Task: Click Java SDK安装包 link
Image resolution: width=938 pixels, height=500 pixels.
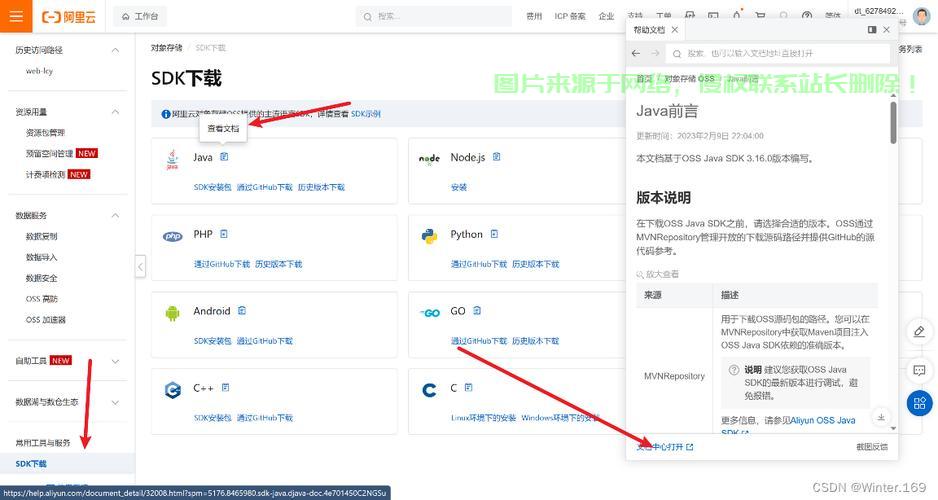Action: [212, 187]
